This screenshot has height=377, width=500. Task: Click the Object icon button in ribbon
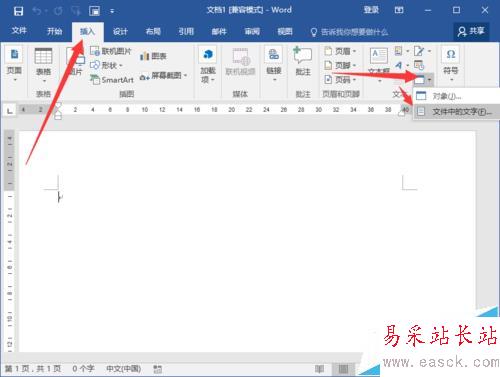(419, 80)
